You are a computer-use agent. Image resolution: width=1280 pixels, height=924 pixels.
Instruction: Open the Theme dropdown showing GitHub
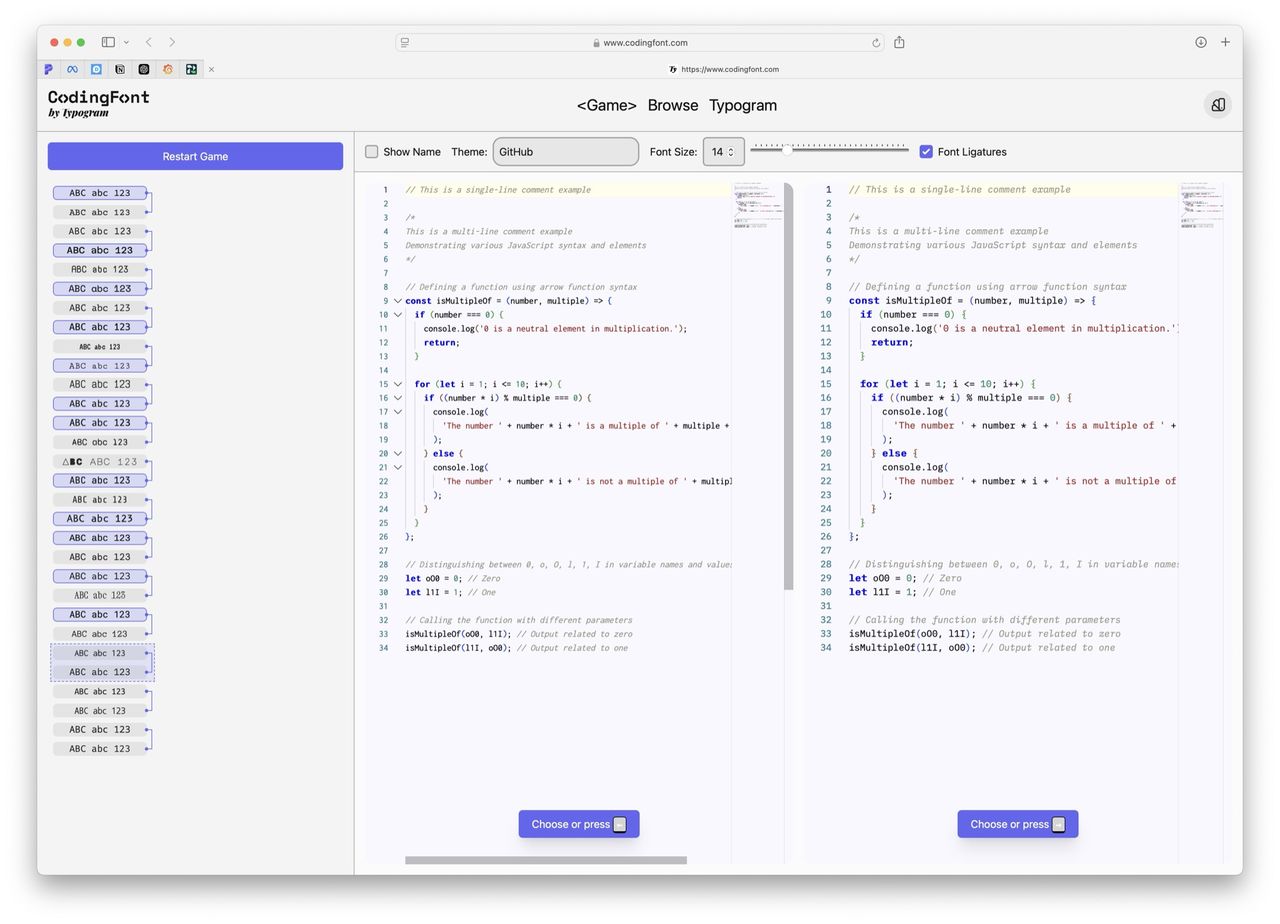point(565,152)
